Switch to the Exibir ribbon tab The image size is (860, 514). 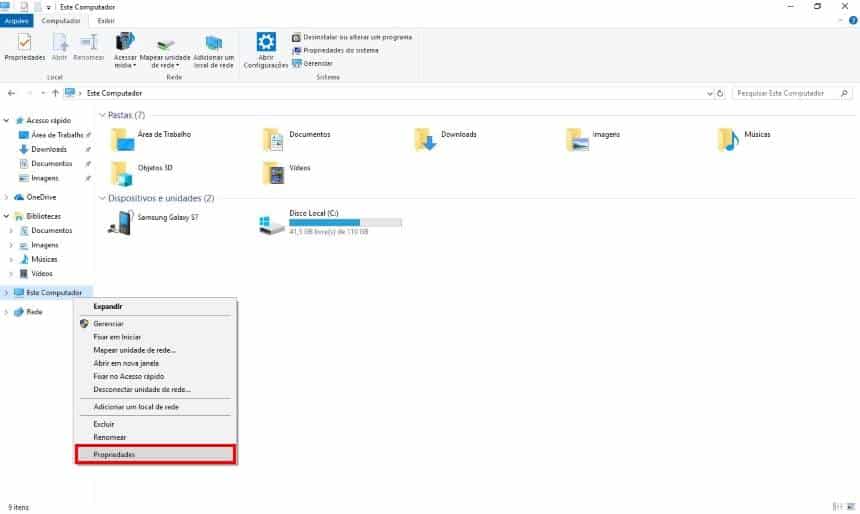[x=106, y=21]
